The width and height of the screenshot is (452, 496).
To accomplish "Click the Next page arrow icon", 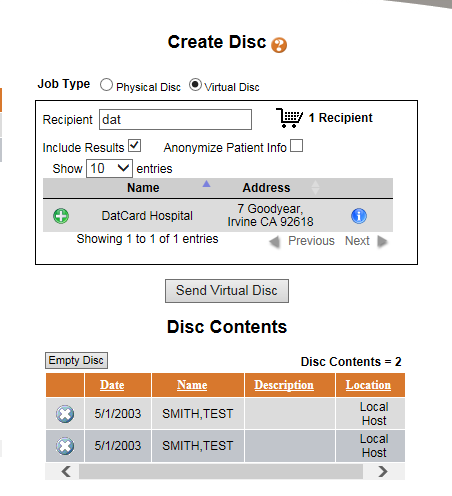I will point(382,241).
